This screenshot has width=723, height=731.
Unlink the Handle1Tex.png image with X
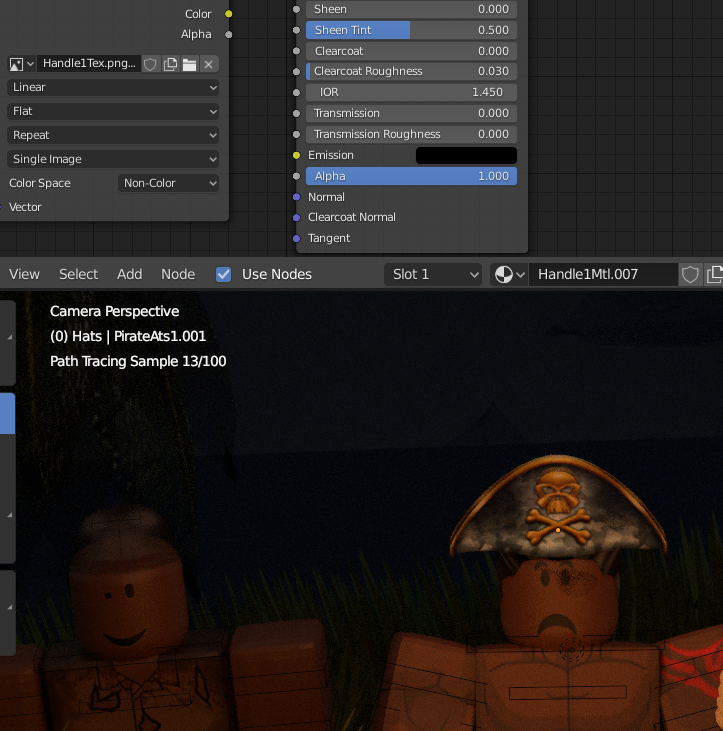[x=208, y=64]
